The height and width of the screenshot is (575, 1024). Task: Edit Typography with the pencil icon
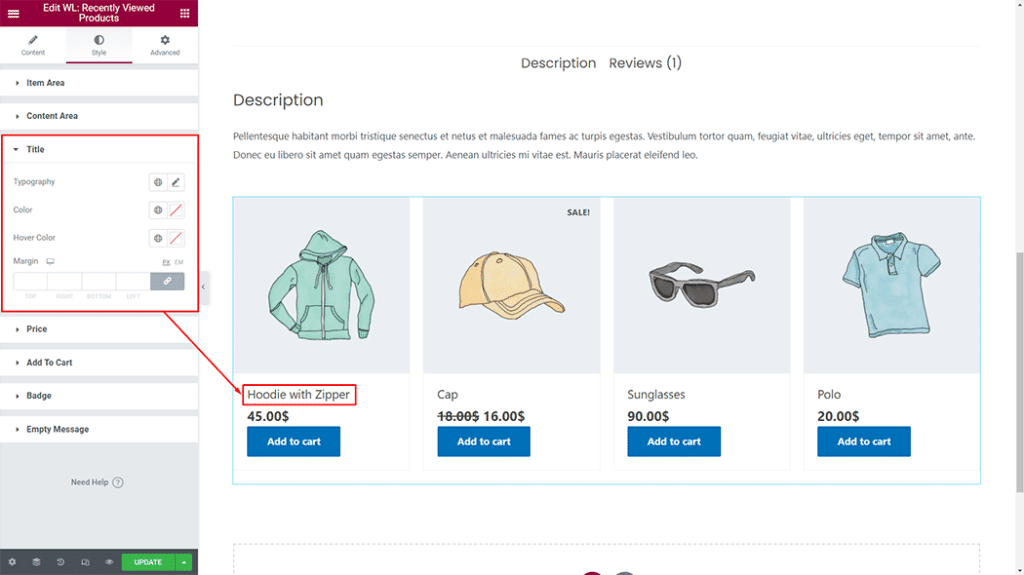(x=176, y=182)
